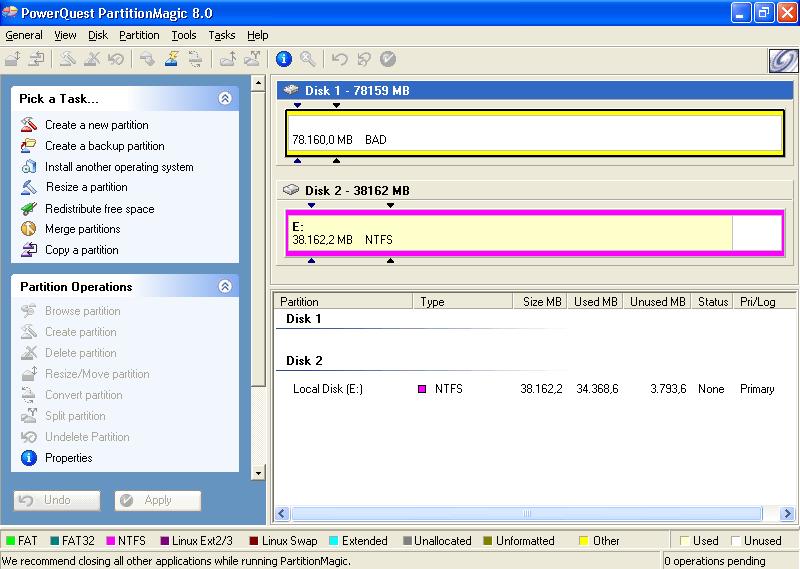
Task: Click the Unused MB column header
Action: click(x=657, y=302)
